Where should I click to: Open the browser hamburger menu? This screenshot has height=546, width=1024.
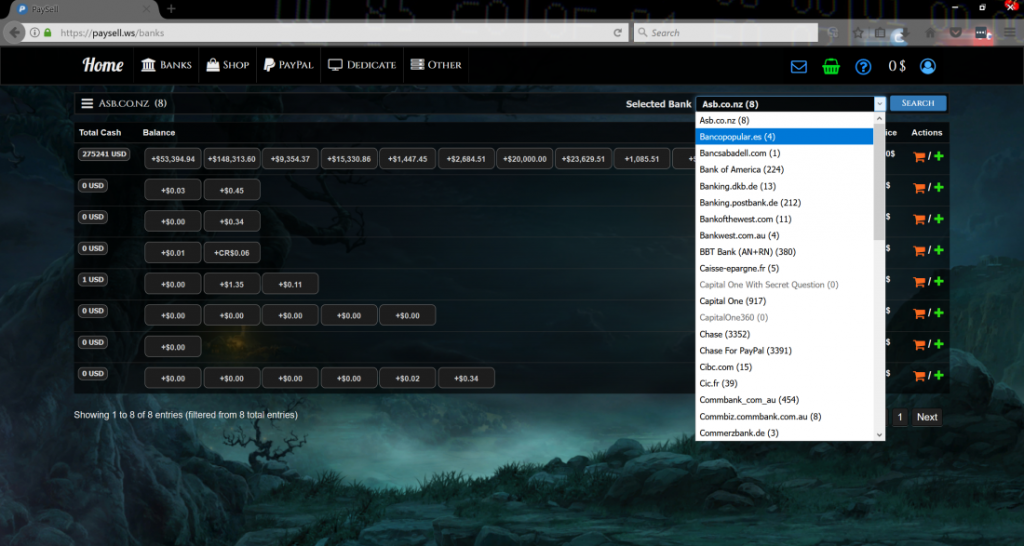click(1010, 33)
